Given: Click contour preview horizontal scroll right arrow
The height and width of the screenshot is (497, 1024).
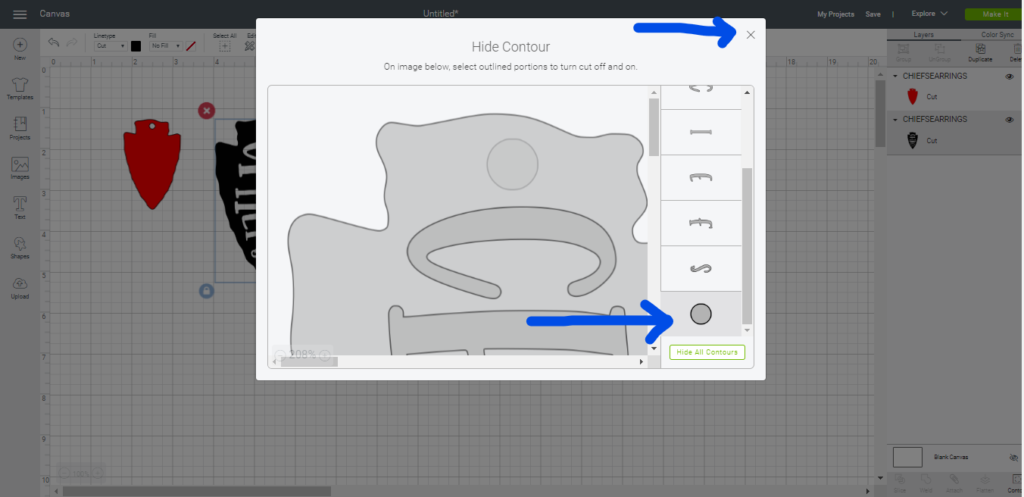Looking at the screenshot, I should [641, 361].
